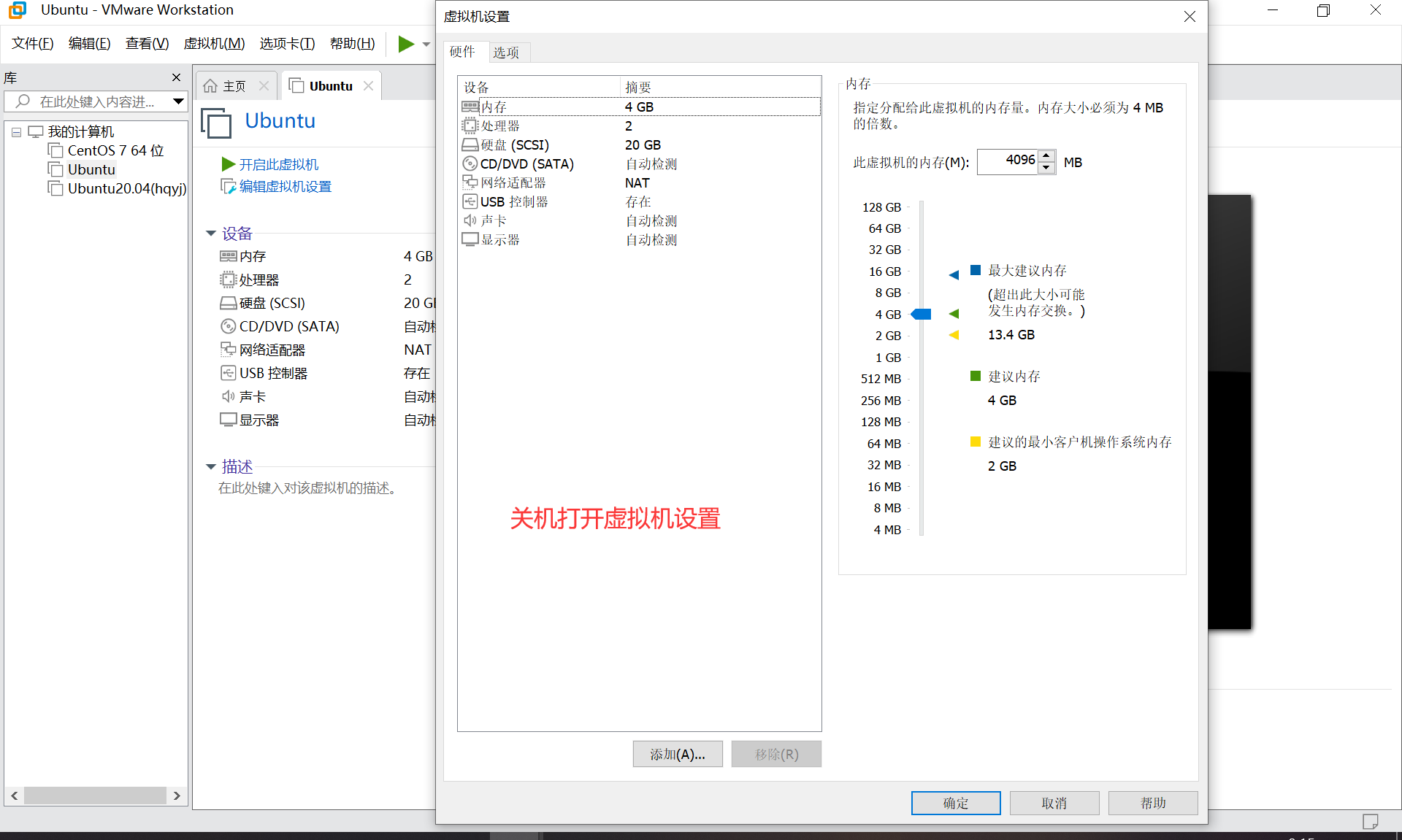
Task: Click the home icon on the 主页 tab
Action: tap(212, 85)
